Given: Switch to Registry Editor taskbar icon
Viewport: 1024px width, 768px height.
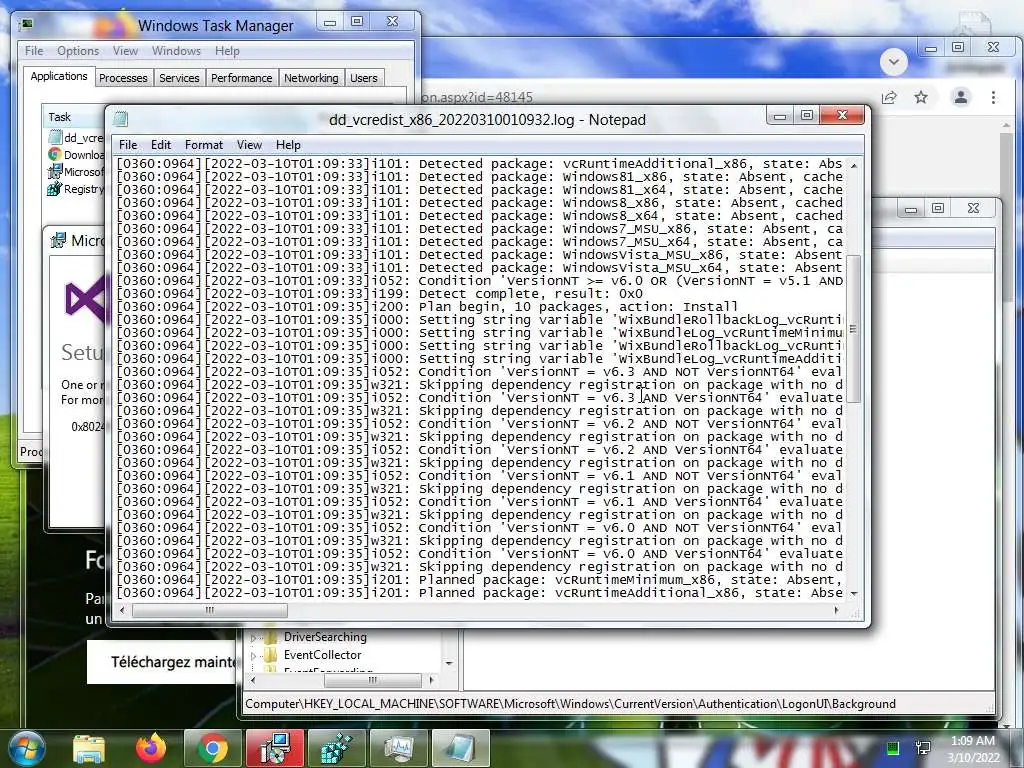Looking at the screenshot, I should (336, 748).
